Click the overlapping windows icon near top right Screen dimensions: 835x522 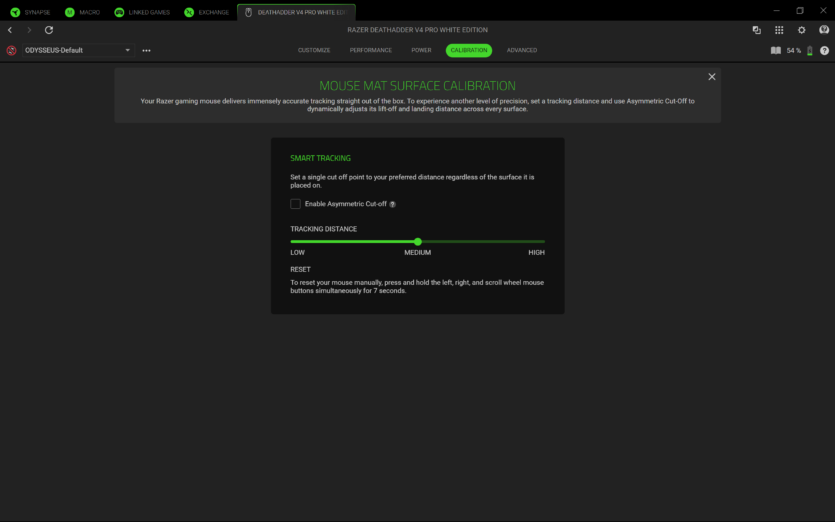757,30
